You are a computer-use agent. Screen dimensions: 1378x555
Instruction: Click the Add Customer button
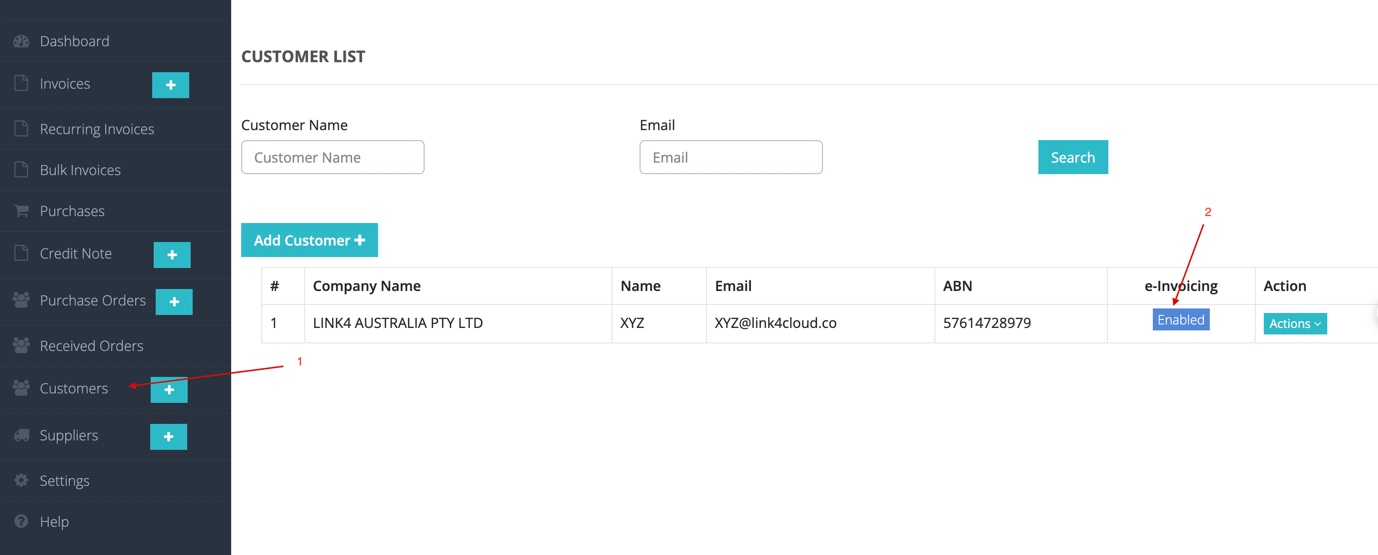pyautogui.click(x=309, y=240)
